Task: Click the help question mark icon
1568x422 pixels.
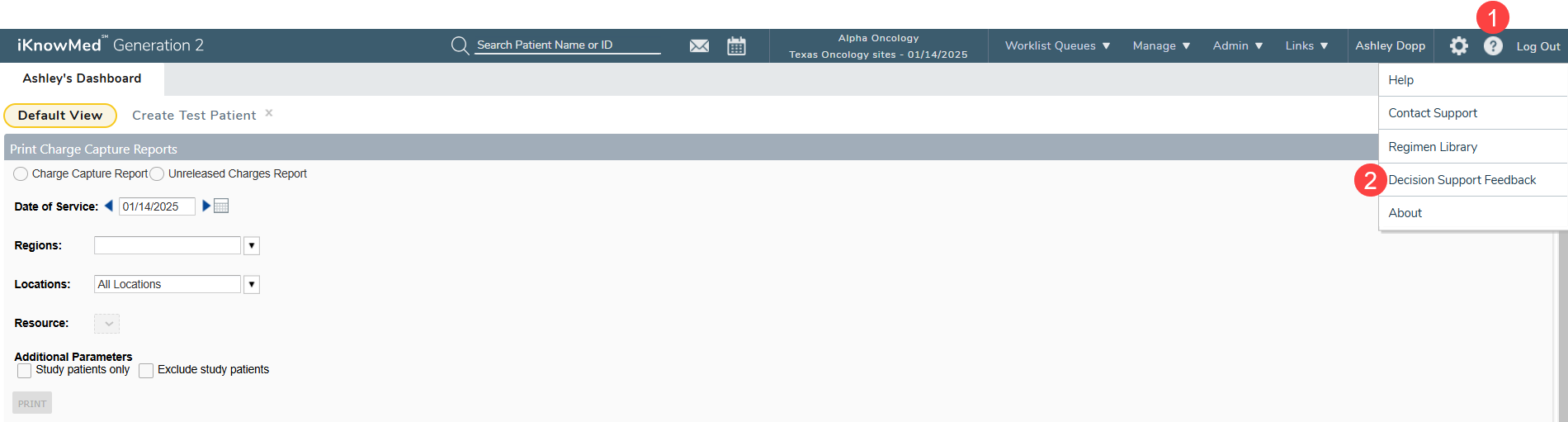Action: point(1493,46)
